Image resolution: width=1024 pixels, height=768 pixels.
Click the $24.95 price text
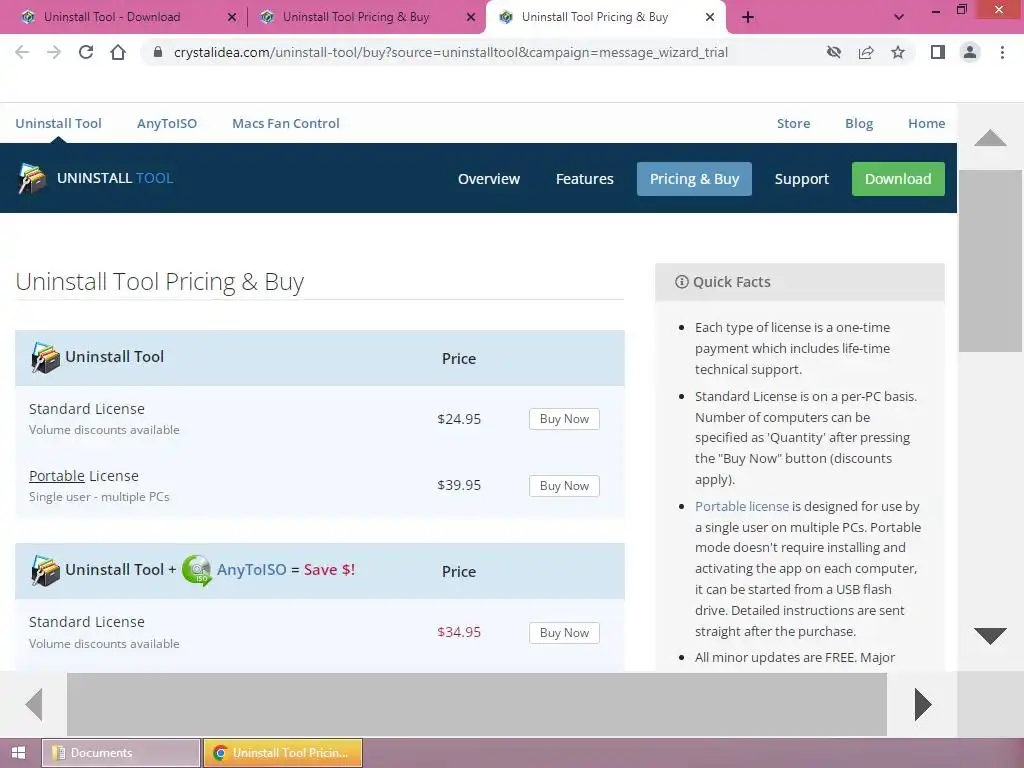coord(459,419)
